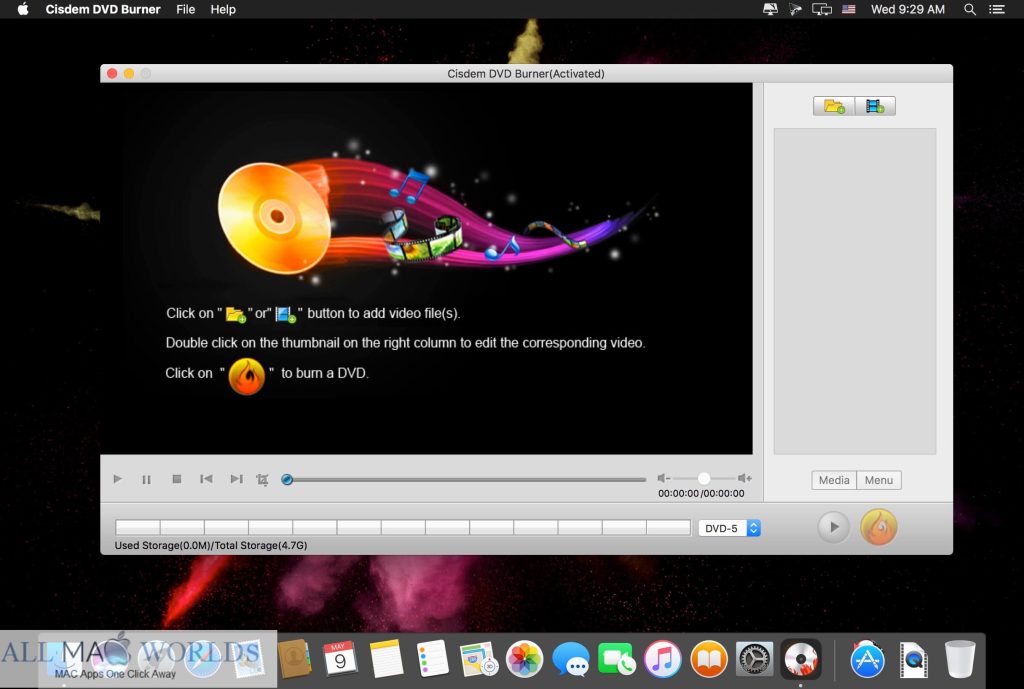The height and width of the screenshot is (689, 1024).
Task: Click the flame burn DVD button
Action: pyautogui.click(x=878, y=527)
